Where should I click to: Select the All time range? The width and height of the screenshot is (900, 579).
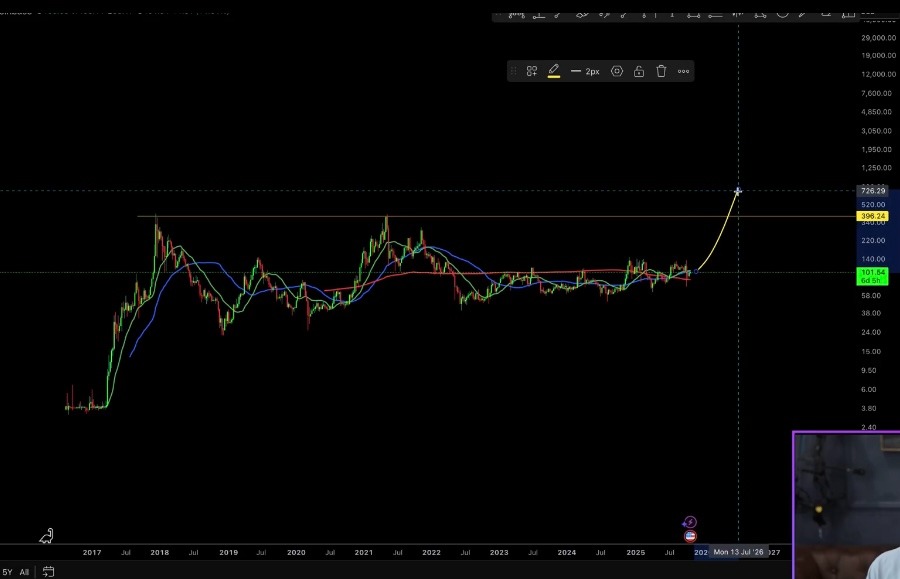click(24, 572)
